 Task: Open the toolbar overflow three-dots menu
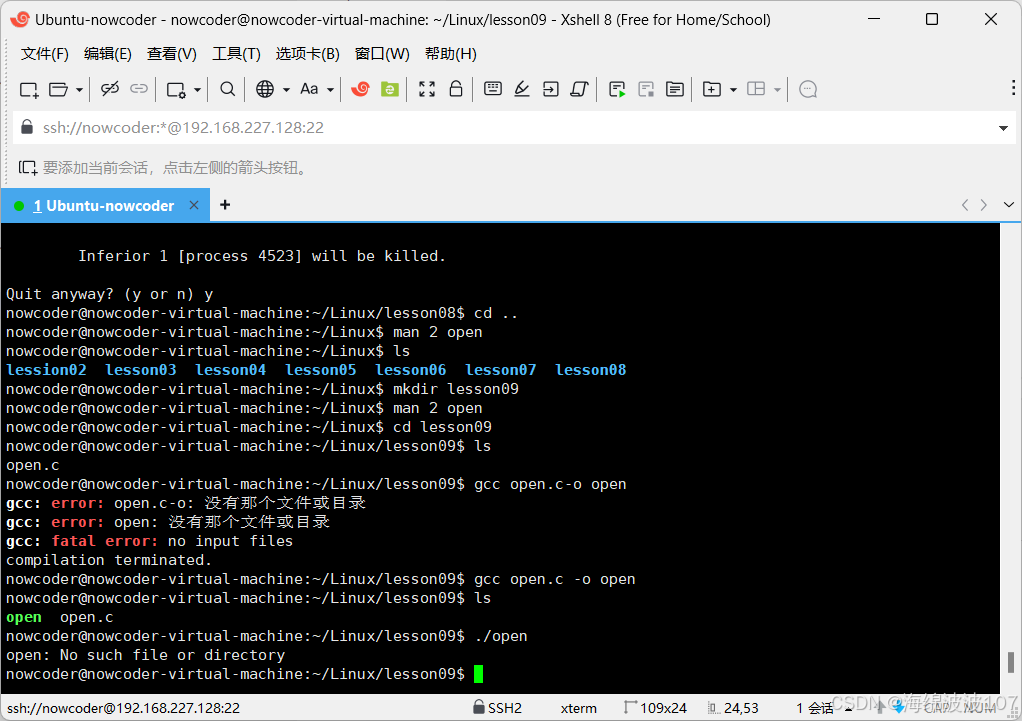tap(1013, 88)
